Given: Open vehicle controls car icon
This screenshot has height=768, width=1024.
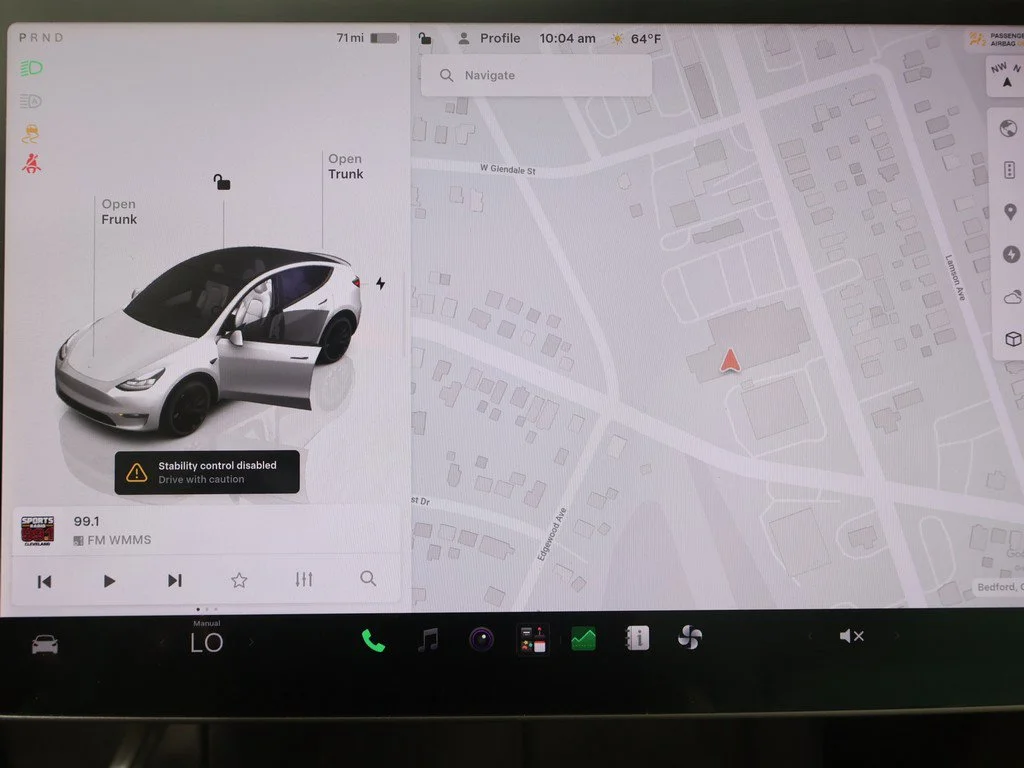Looking at the screenshot, I should tap(45, 645).
